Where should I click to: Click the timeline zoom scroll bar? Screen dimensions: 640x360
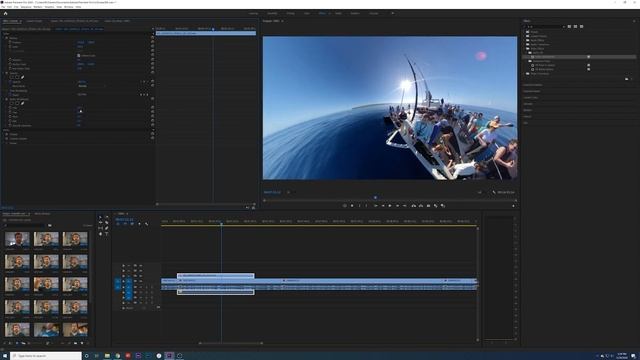(x=231, y=343)
